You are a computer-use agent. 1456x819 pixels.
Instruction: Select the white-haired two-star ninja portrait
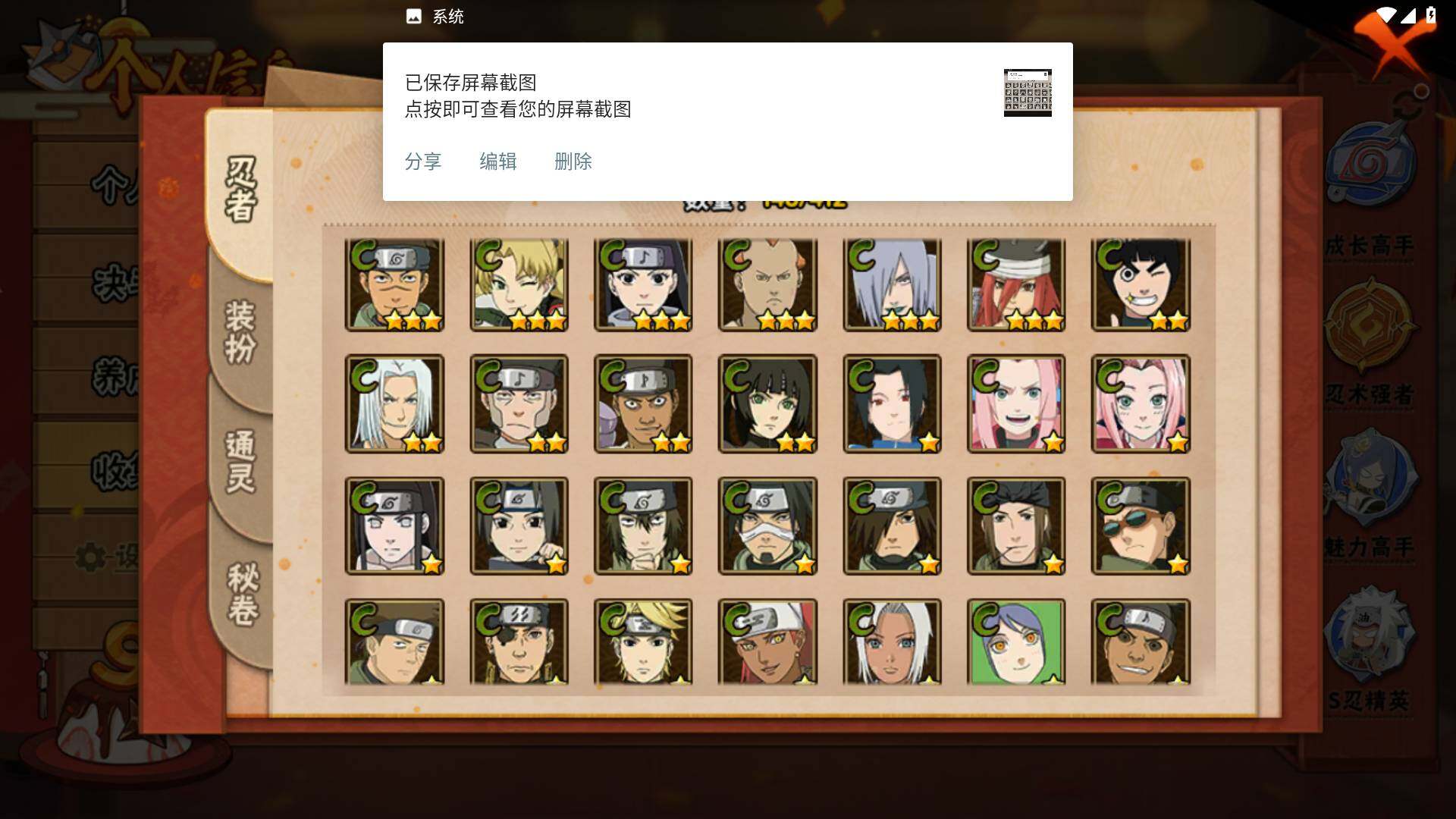(x=394, y=404)
